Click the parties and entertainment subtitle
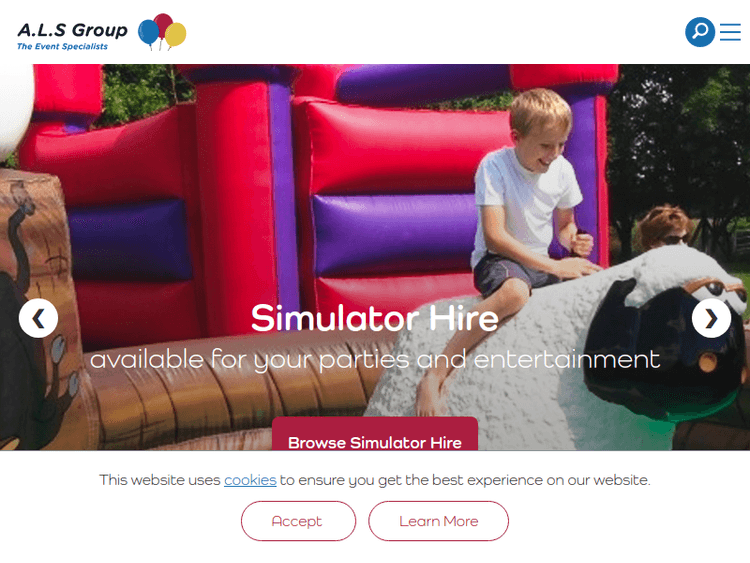Viewport: 750px width, 563px height. click(x=375, y=359)
